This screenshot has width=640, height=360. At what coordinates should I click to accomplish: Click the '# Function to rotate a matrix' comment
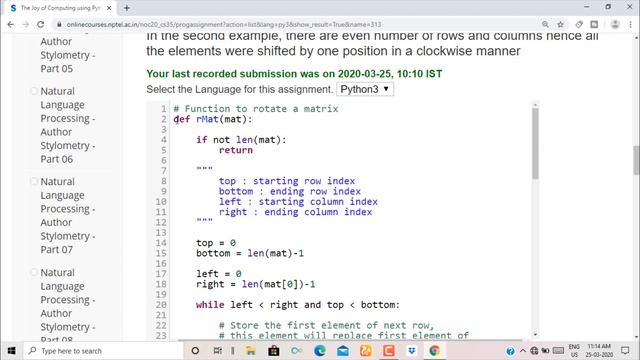click(256, 109)
